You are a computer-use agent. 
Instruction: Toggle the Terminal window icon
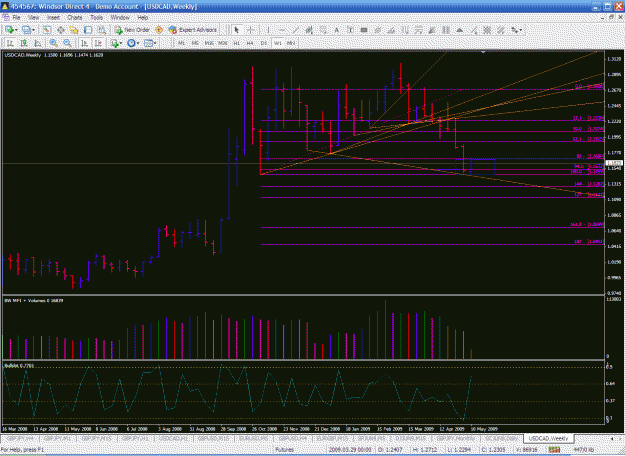click(x=88, y=30)
